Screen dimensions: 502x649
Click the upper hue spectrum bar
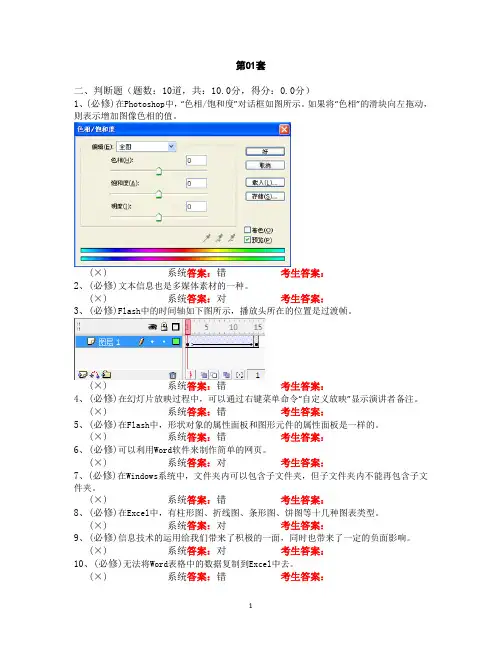coord(183,250)
